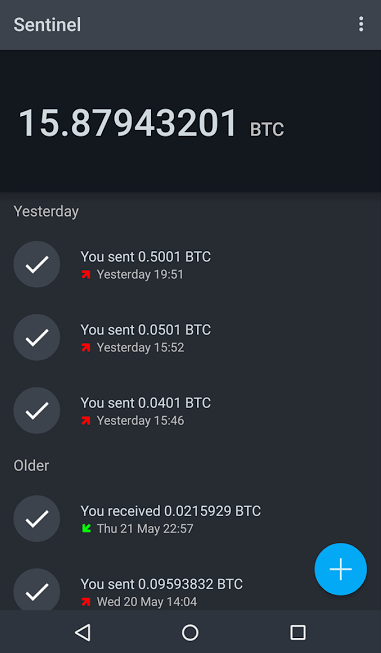
Task: Click checkmark icon for 0.0501 BTC transaction
Action: click(x=37, y=337)
